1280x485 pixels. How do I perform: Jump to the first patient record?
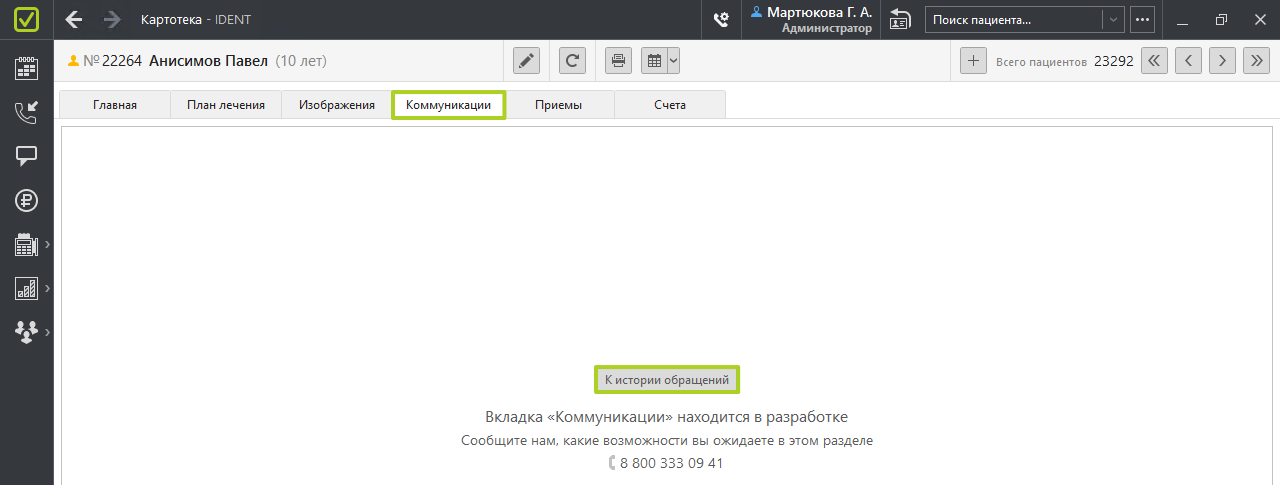coord(1154,61)
